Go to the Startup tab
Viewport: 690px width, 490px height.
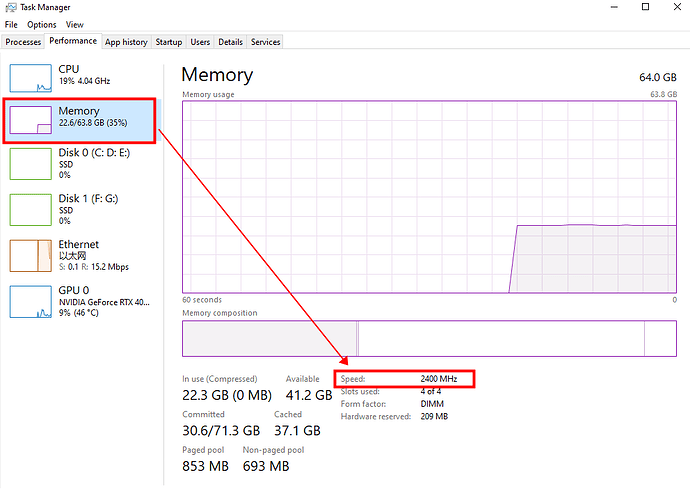point(169,42)
